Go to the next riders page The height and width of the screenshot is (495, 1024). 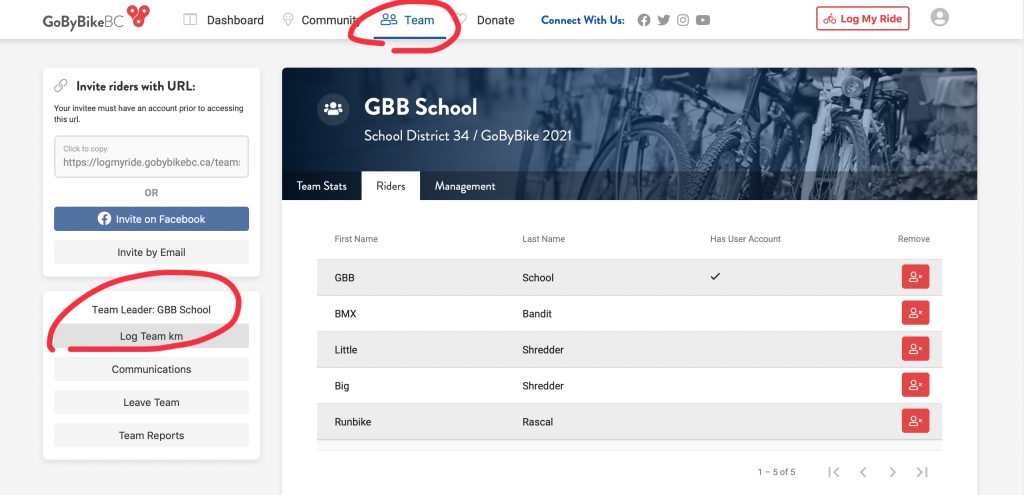click(892, 472)
